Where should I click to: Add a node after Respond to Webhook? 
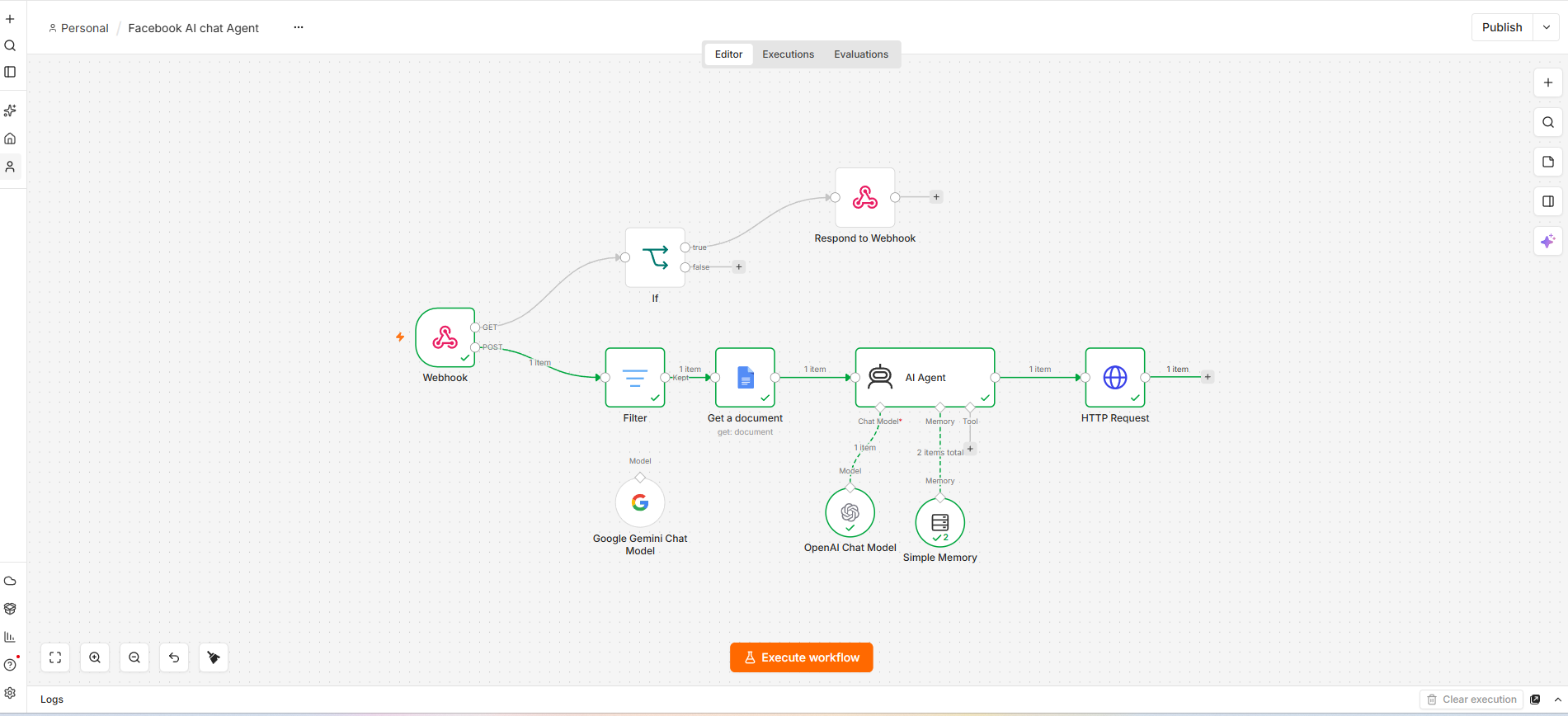(x=936, y=197)
